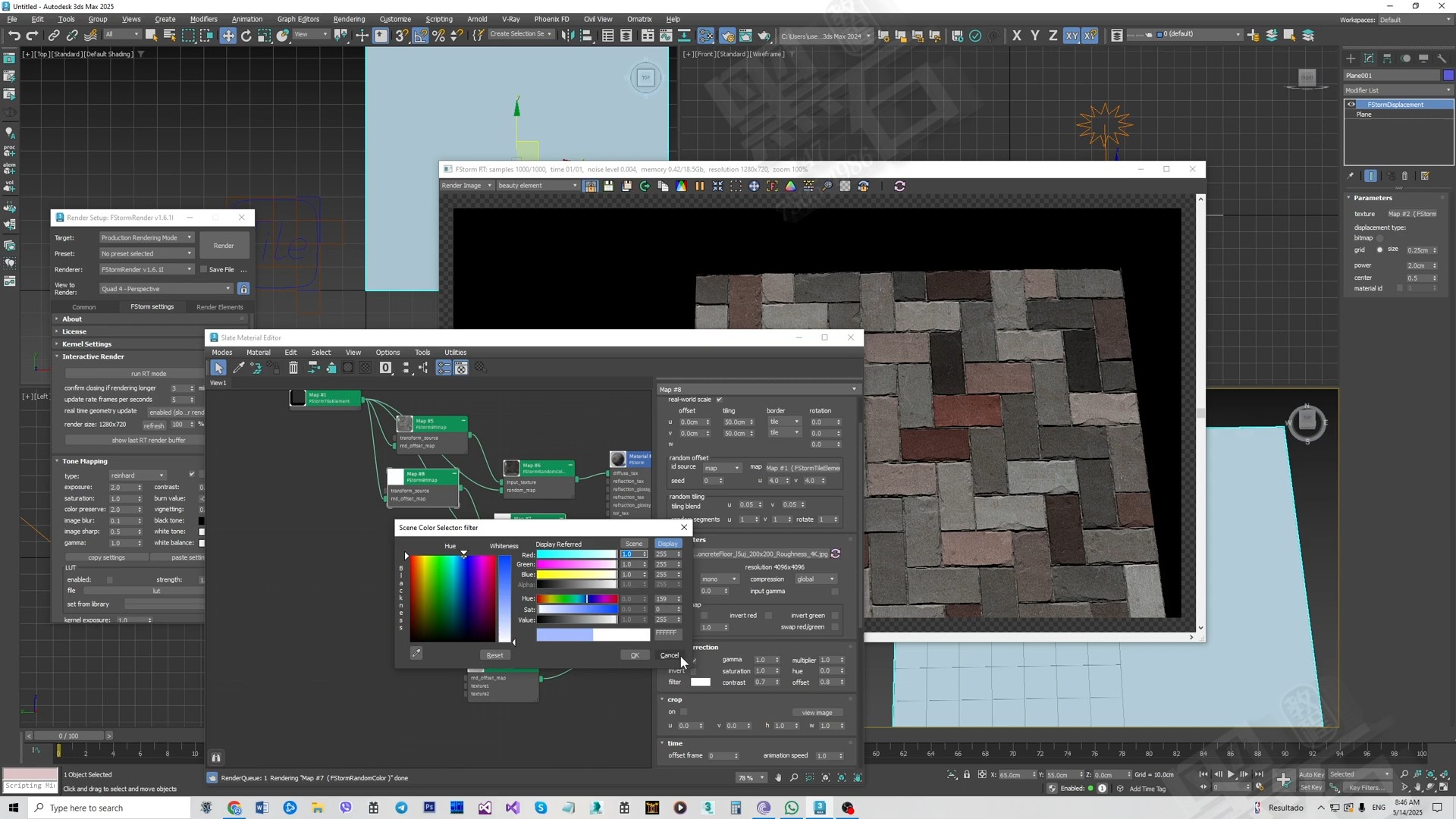Viewport: 1456px width, 819px height.
Task: Open Photoshop from the taskbar
Action: pos(429,808)
